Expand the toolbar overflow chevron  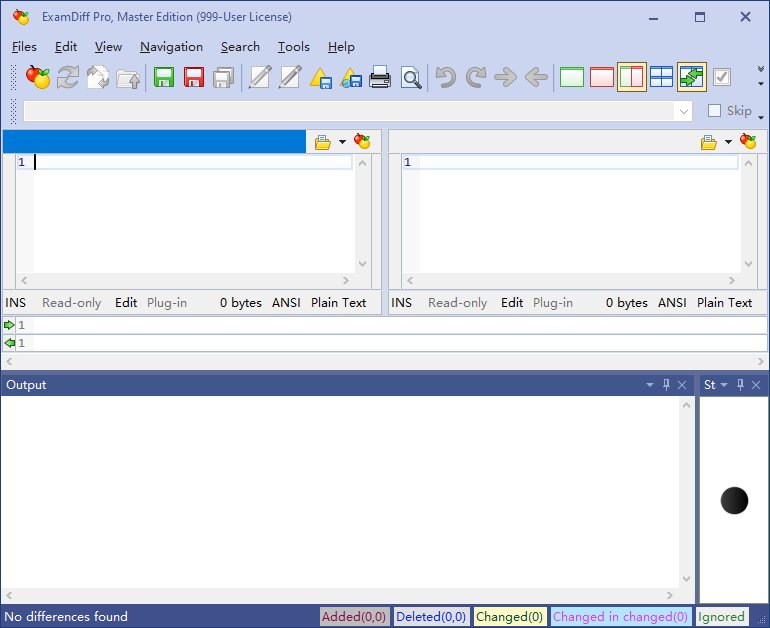[761, 69]
